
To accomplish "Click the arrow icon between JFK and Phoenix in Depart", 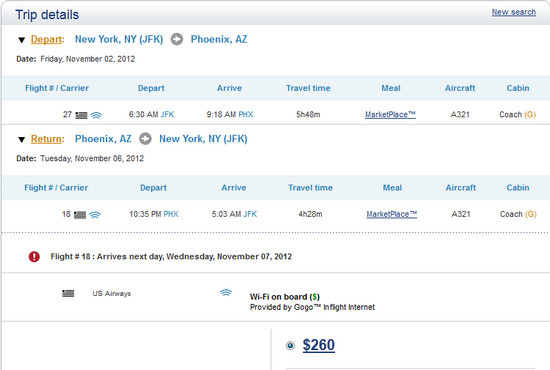I will tap(177, 39).
